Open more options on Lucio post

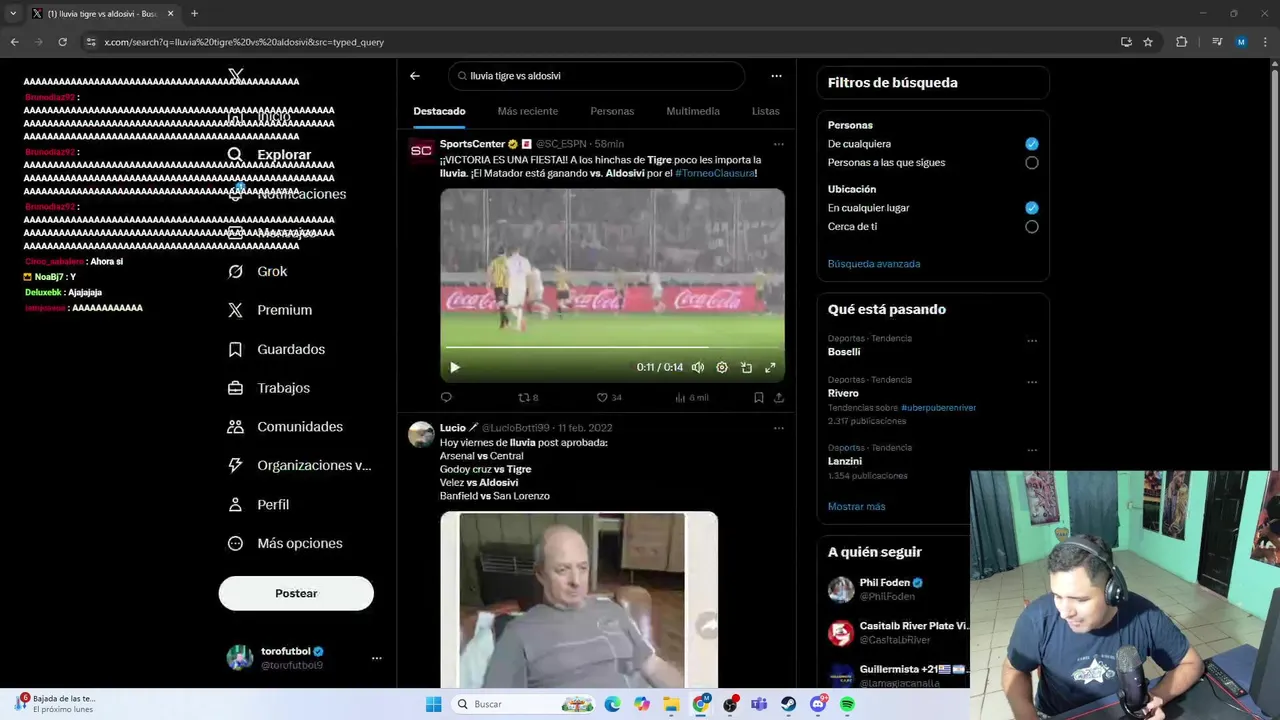[779, 428]
